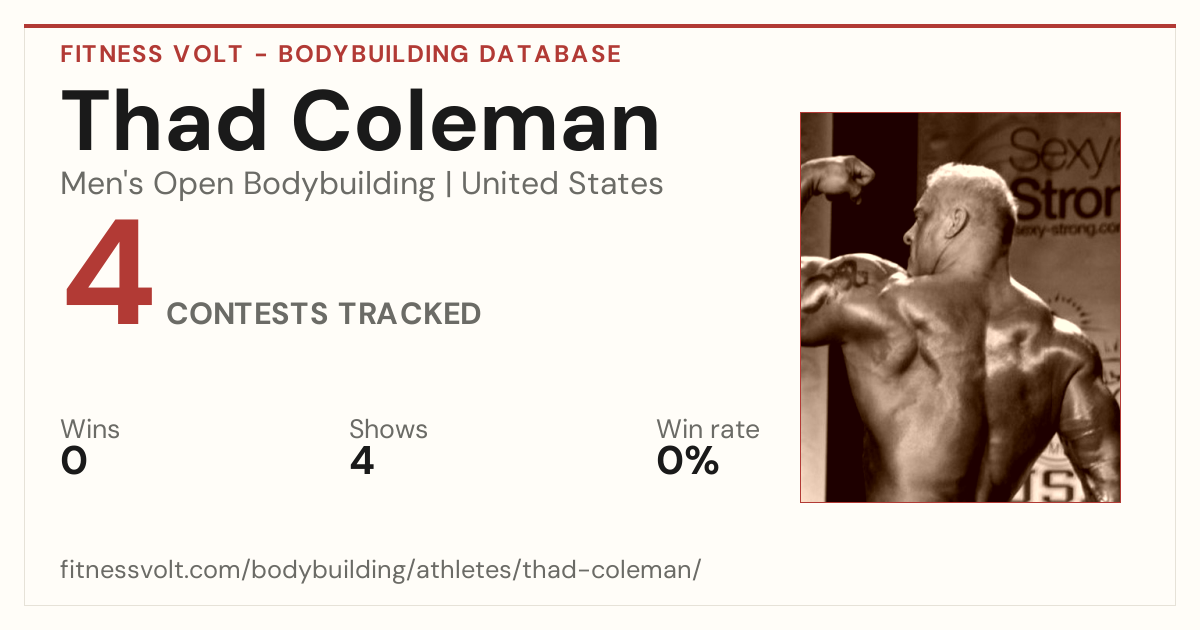Select the CONTESTS TRACKED label
Screen dimensions: 1200x630
[x=324, y=314]
